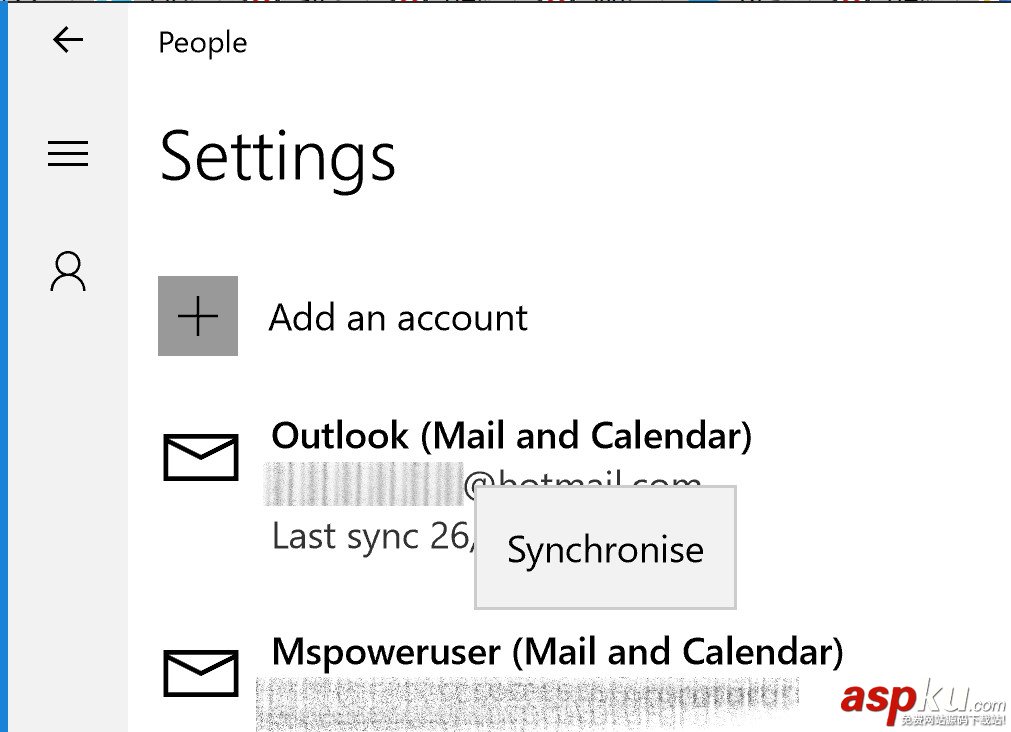The width and height of the screenshot is (1011, 732).
Task: Click the People app title
Action: point(202,43)
